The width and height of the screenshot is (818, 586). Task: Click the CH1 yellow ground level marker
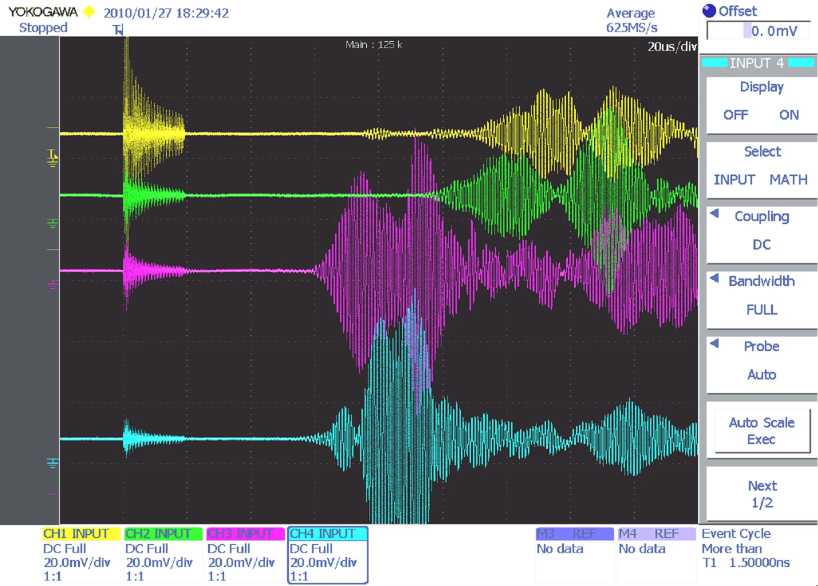[53, 156]
